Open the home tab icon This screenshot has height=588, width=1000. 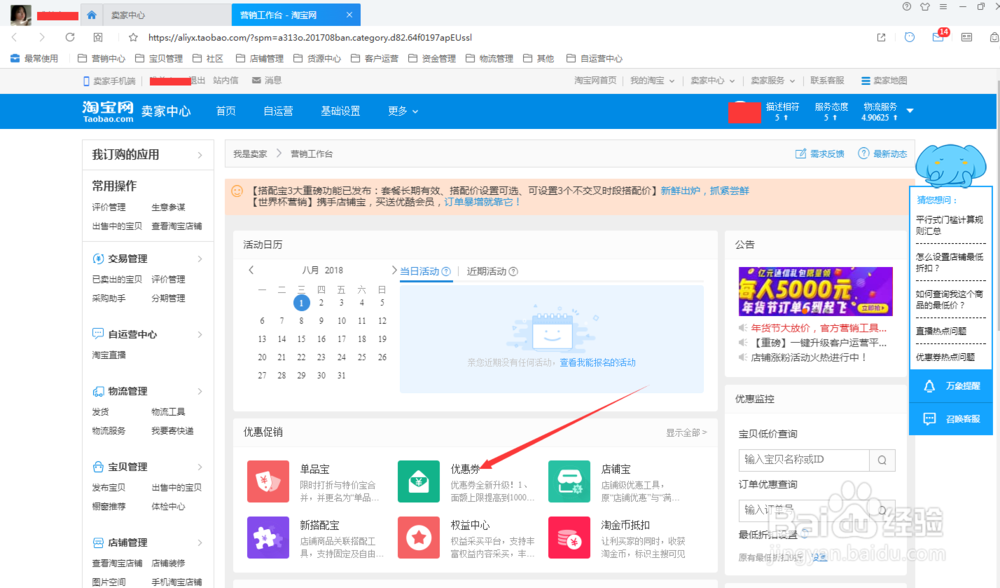tap(92, 15)
